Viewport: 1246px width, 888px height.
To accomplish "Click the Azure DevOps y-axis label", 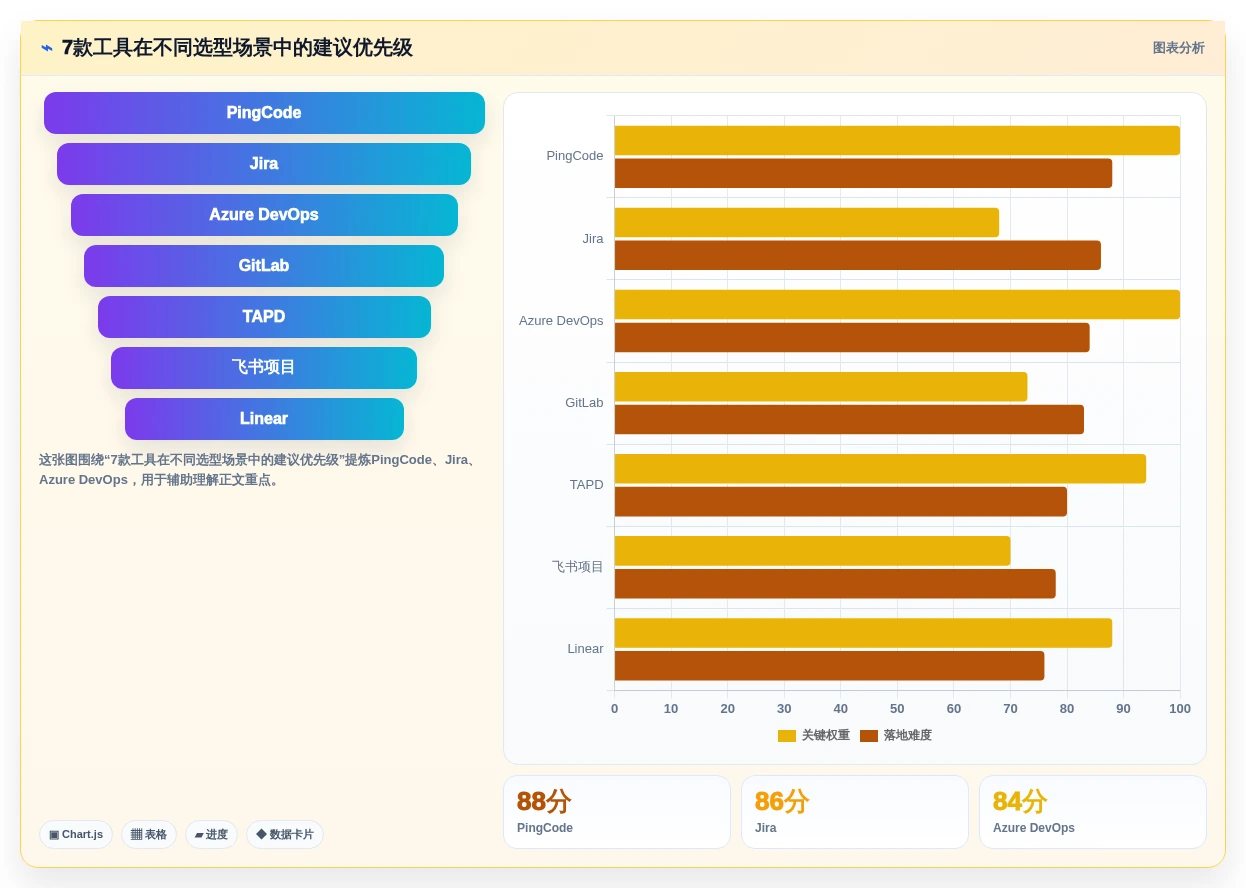I will 561,321.
